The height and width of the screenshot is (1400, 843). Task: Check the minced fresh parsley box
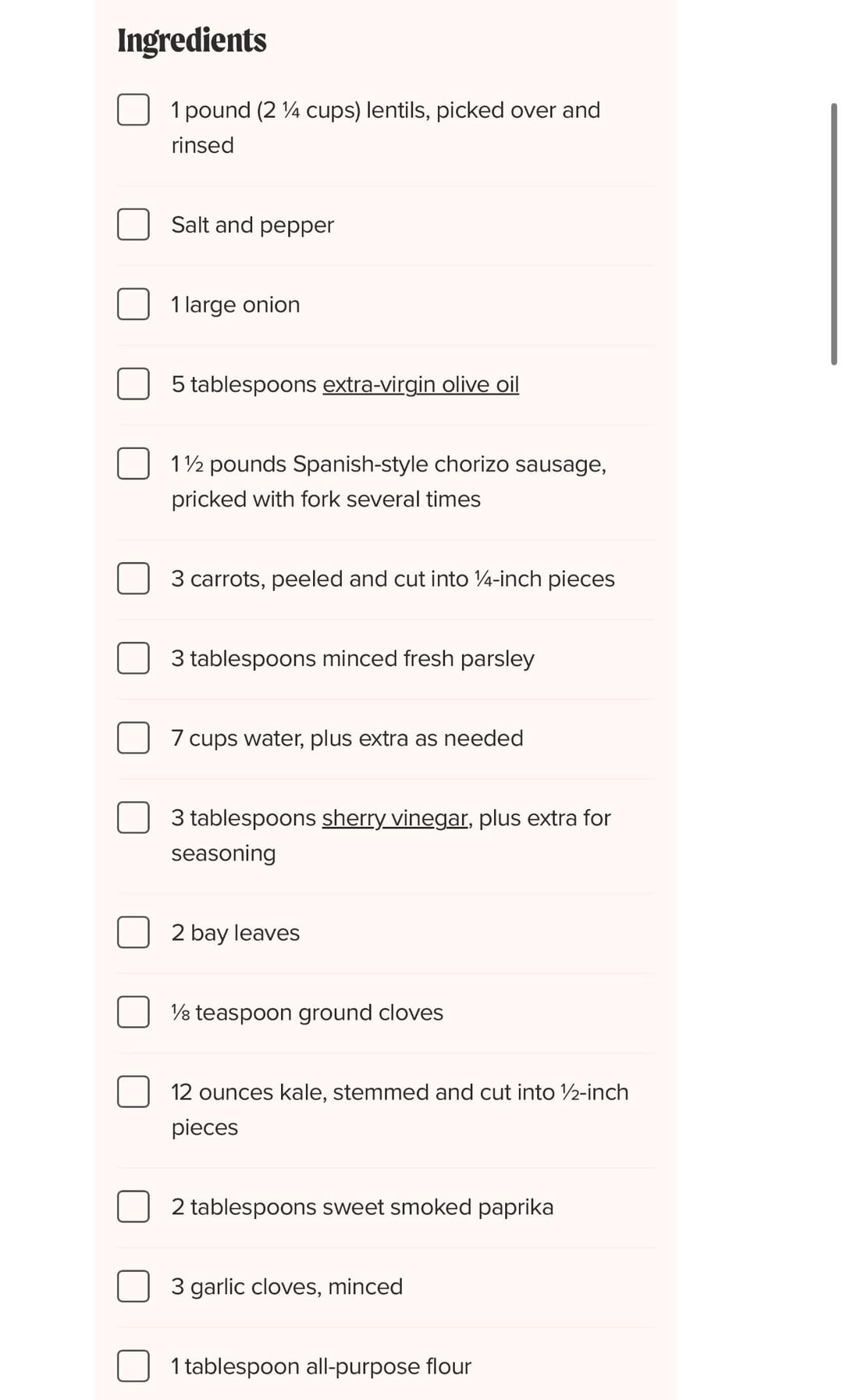[133, 657]
